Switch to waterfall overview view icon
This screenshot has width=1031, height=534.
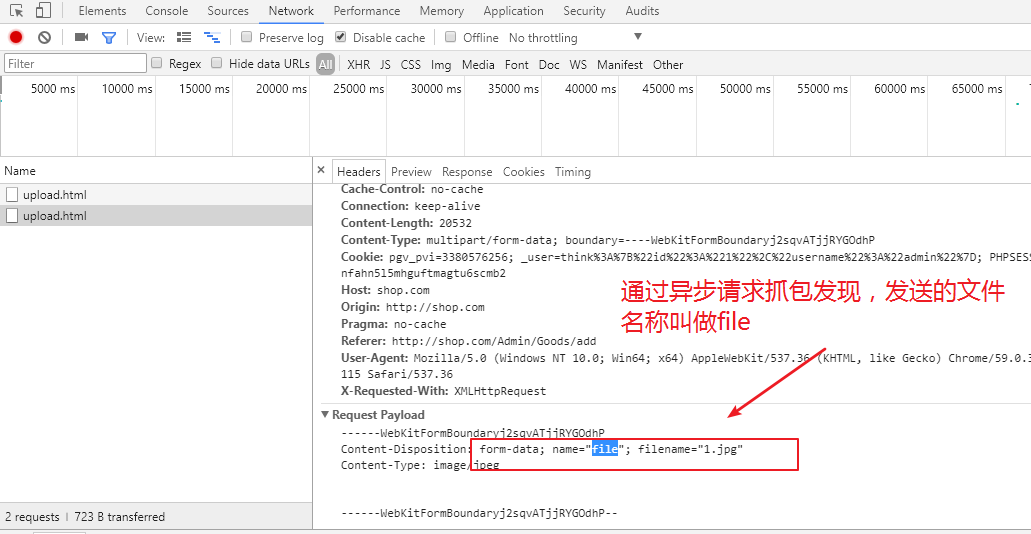click(x=211, y=37)
